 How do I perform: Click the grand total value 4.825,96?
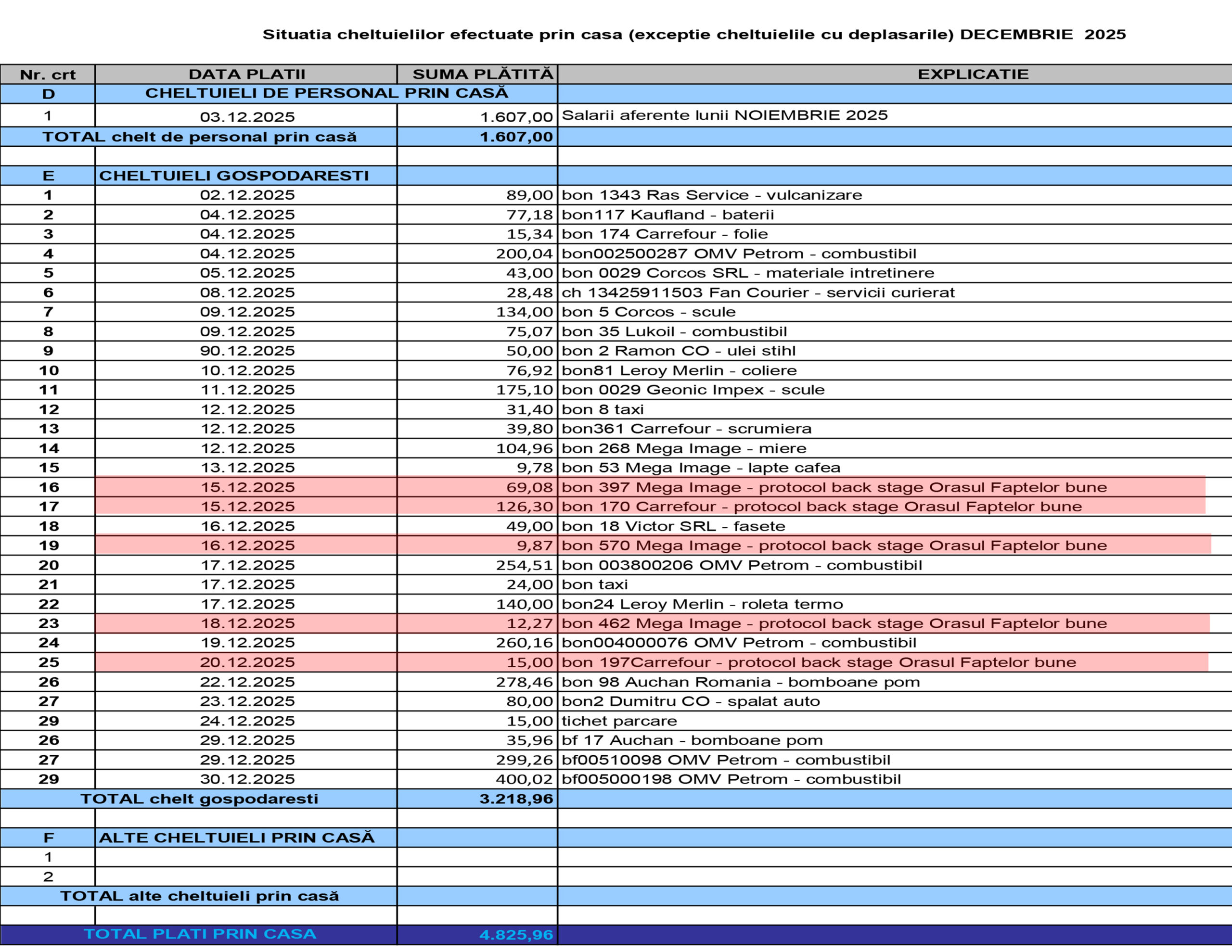click(x=515, y=935)
